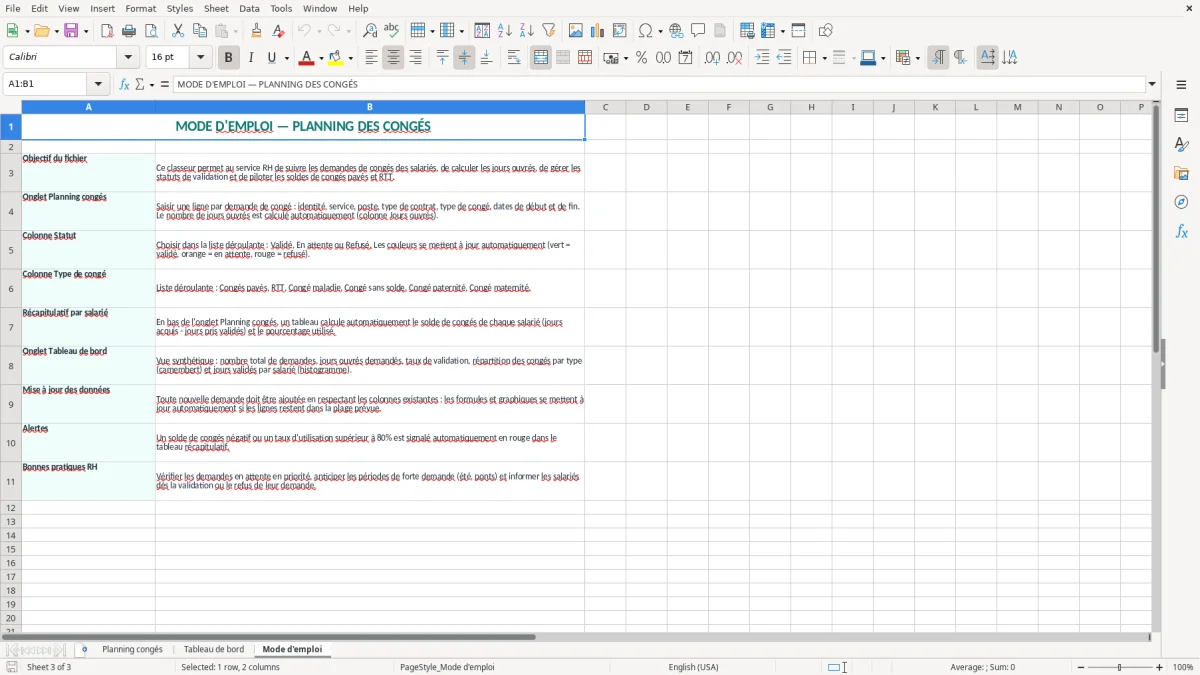Toggle Align Left

point(371,58)
